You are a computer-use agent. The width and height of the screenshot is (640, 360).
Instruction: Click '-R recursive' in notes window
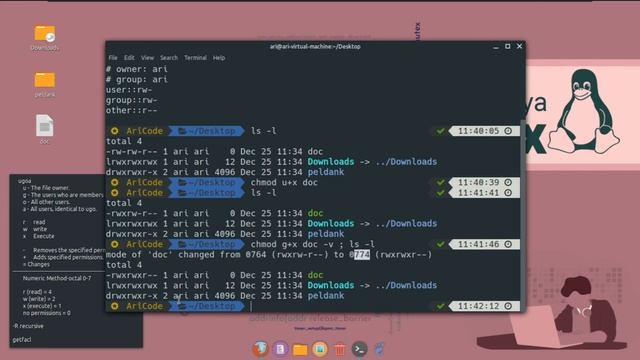pos(28,326)
